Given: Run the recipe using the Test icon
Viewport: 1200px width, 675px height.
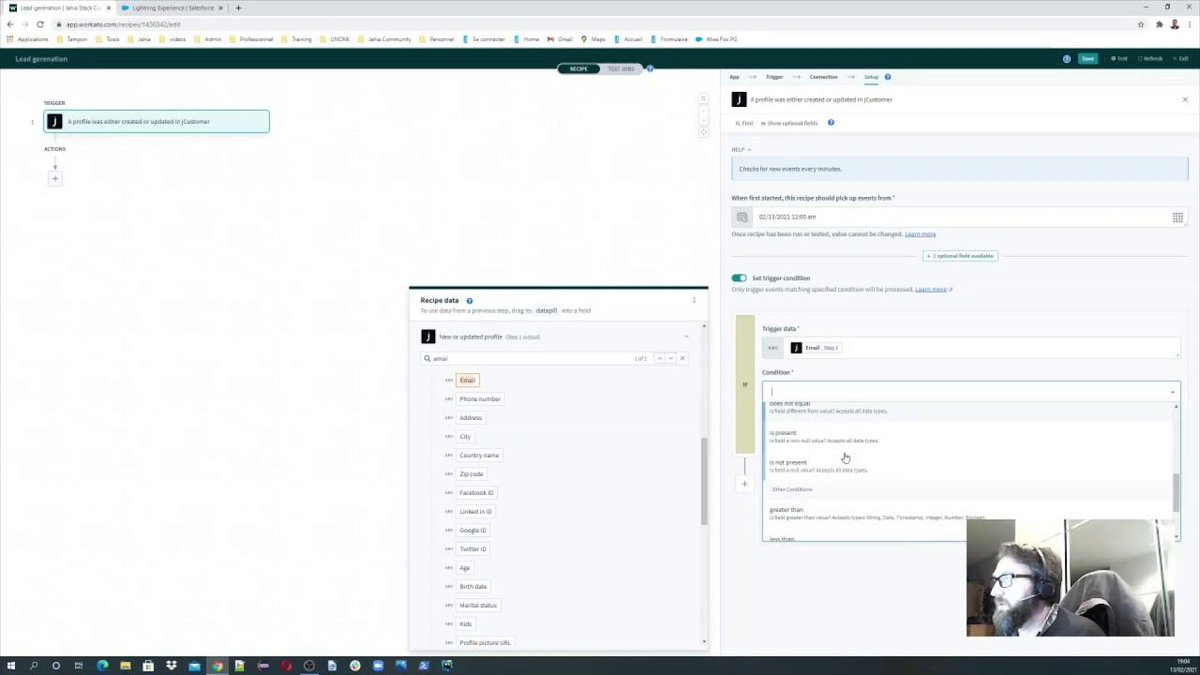Looking at the screenshot, I should click(1119, 58).
